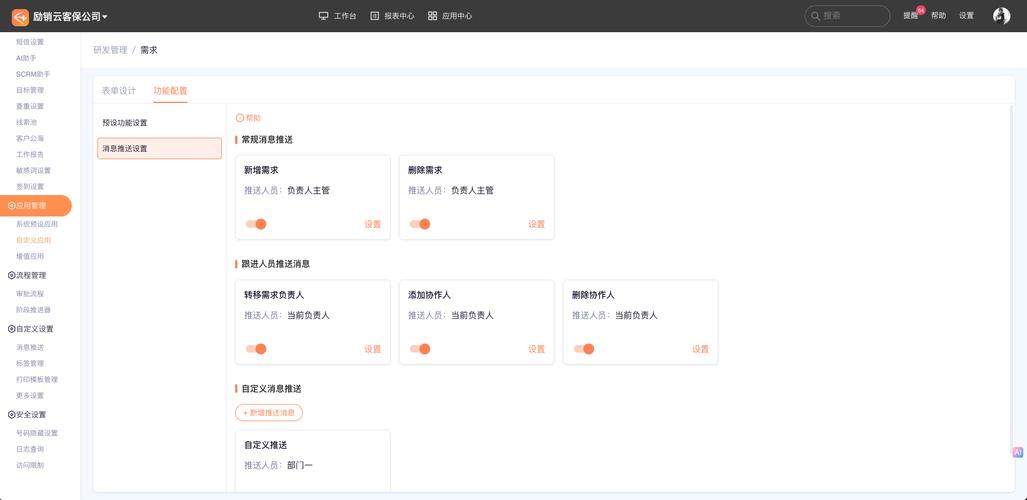
Task: Toggle off 新增需求 push switch
Action: (256, 224)
